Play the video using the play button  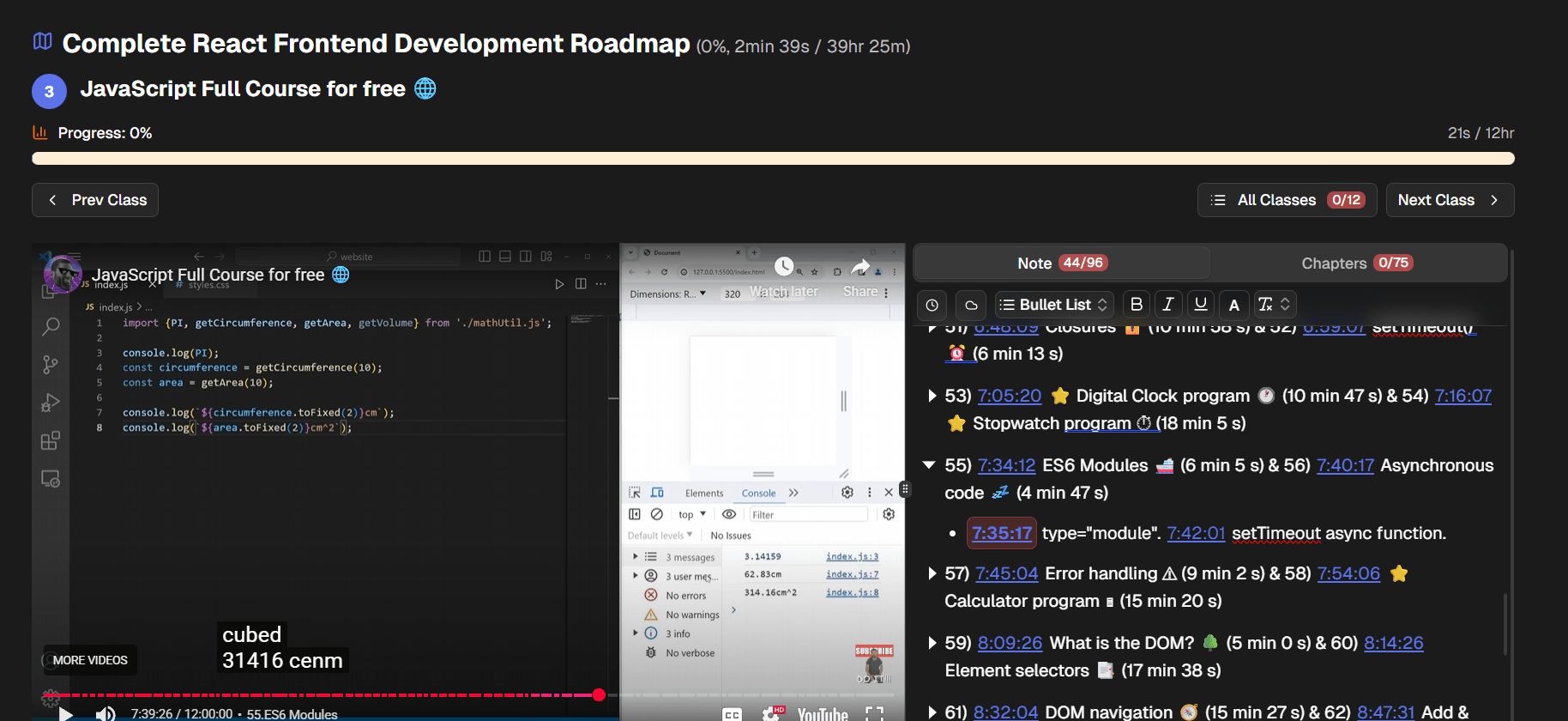click(x=66, y=713)
